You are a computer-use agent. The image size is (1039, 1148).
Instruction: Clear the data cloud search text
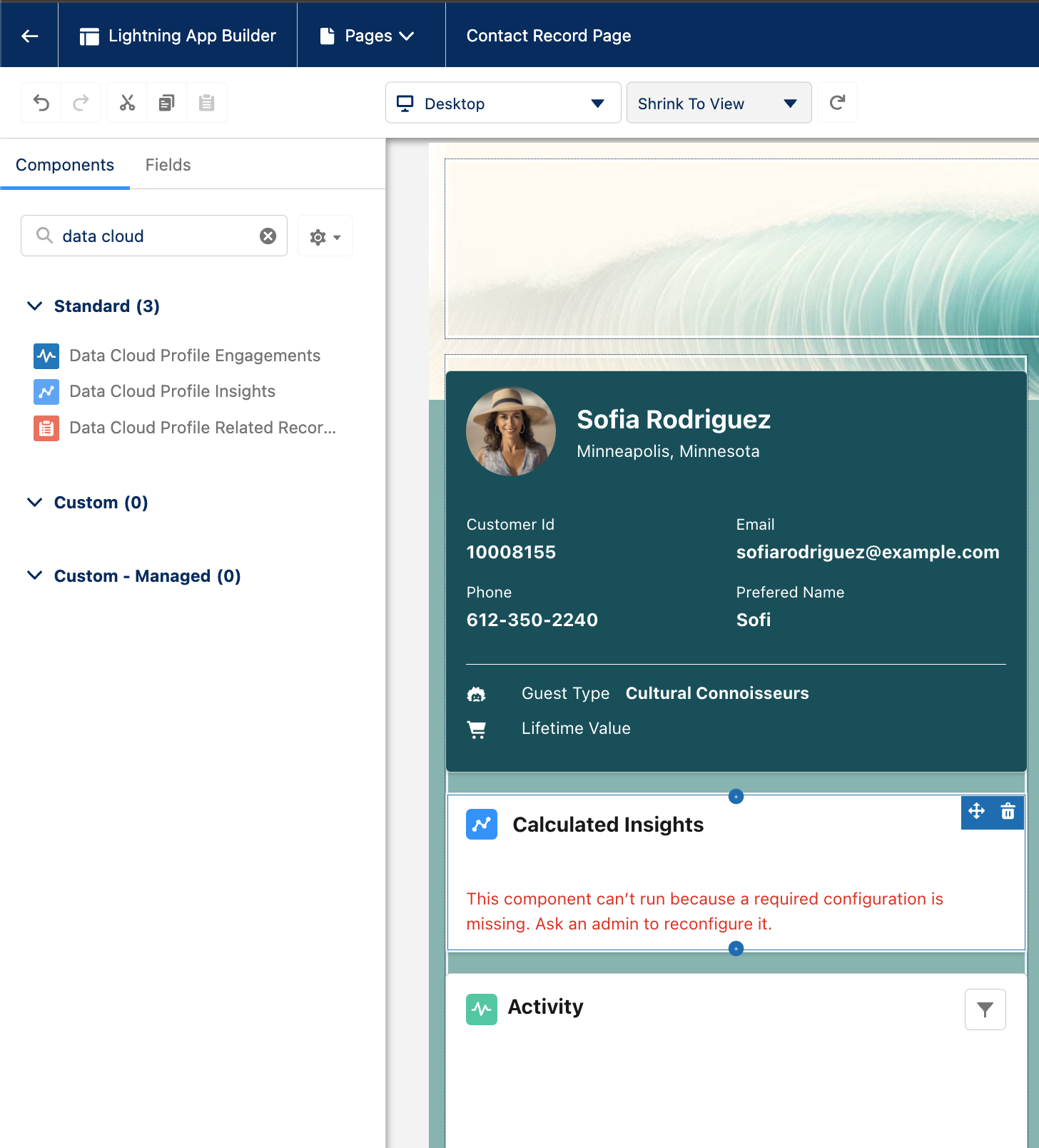coord(268,236)
